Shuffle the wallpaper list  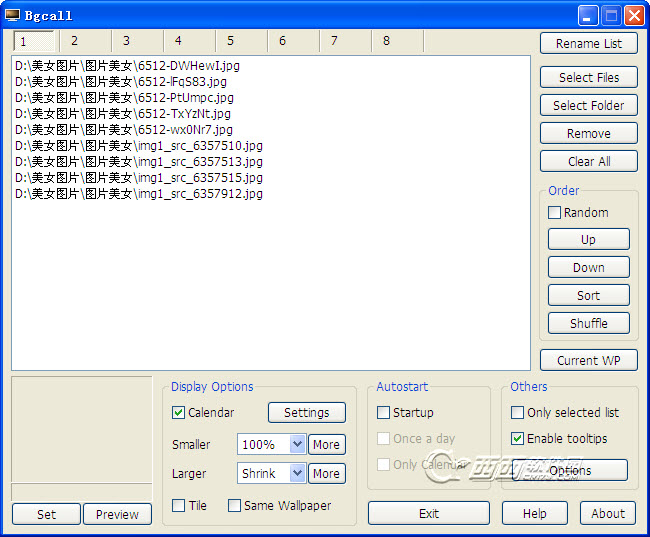[x=589, y=323]
